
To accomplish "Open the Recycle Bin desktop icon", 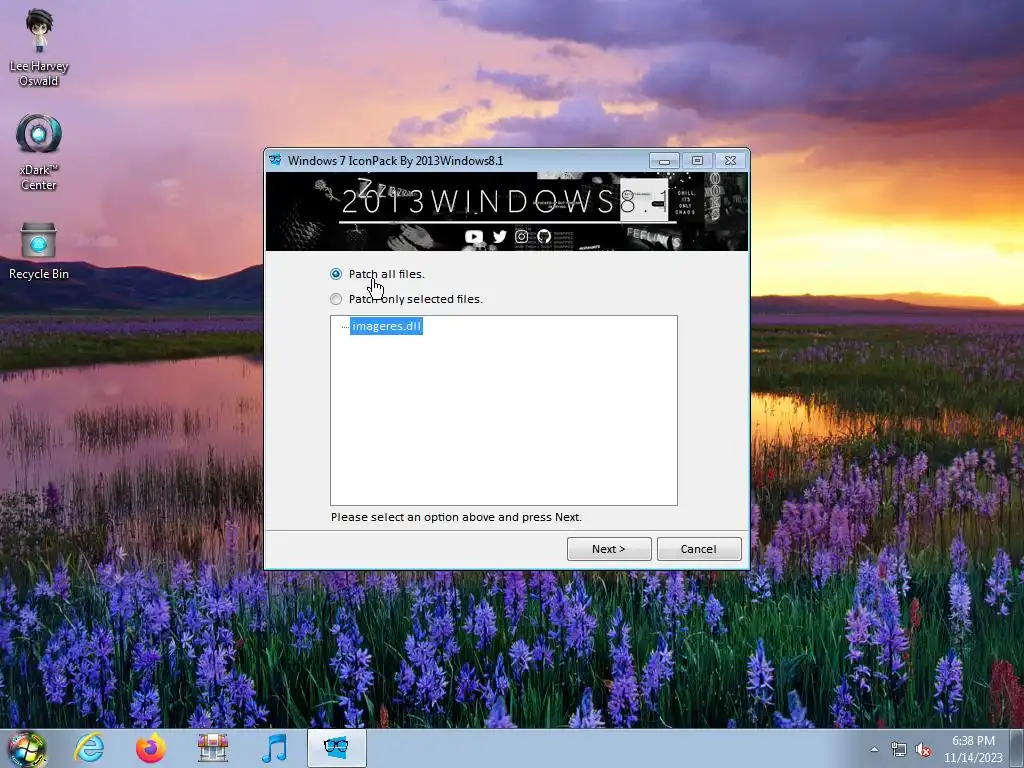I will tap(39, 251).
